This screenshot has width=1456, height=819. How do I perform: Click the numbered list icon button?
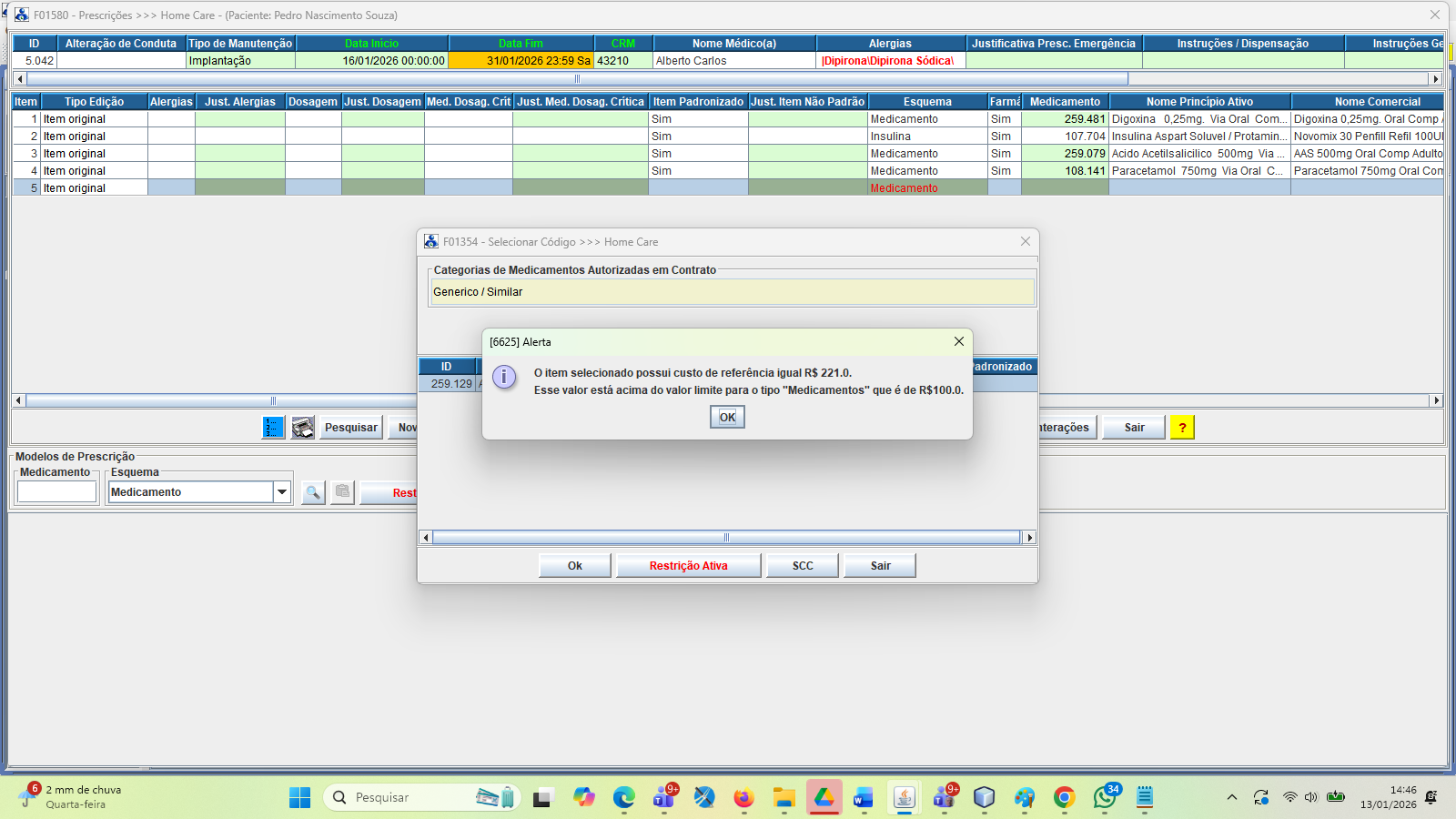tap(273, 428)
